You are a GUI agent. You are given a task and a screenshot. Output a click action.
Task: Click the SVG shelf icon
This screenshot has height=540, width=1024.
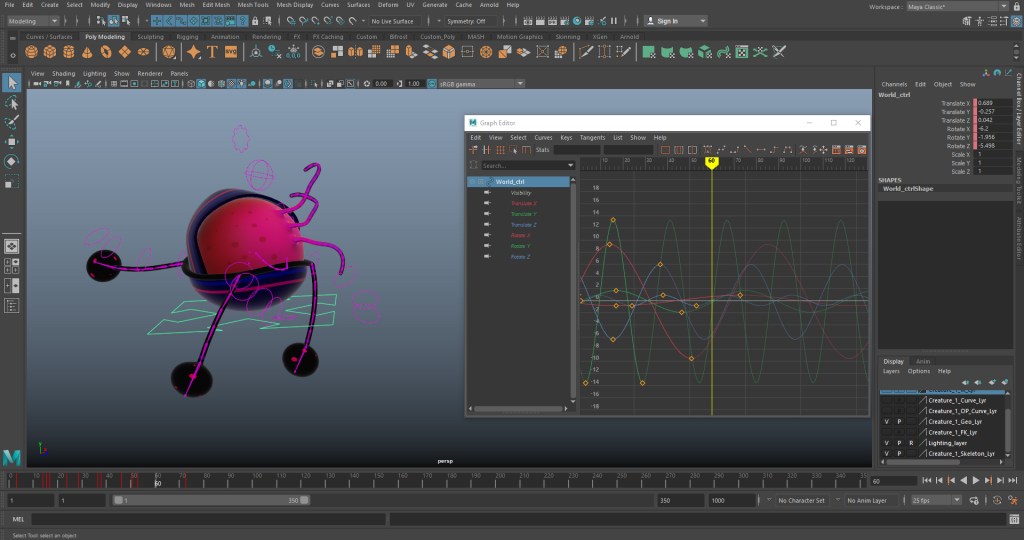click(x=231, y=52)
